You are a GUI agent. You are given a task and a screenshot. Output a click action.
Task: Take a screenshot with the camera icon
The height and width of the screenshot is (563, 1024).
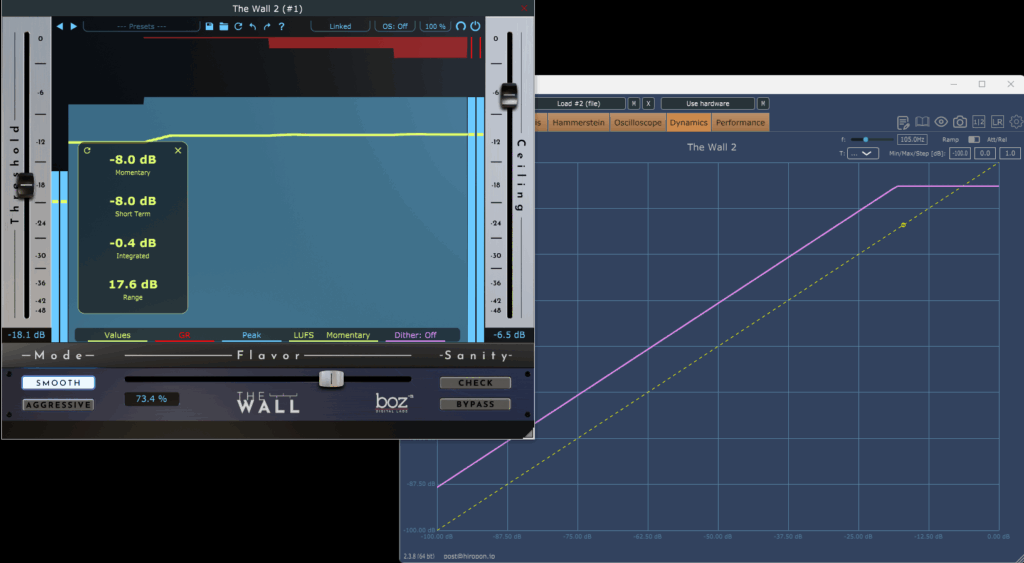pyautogui.click(x=959, y=122)
